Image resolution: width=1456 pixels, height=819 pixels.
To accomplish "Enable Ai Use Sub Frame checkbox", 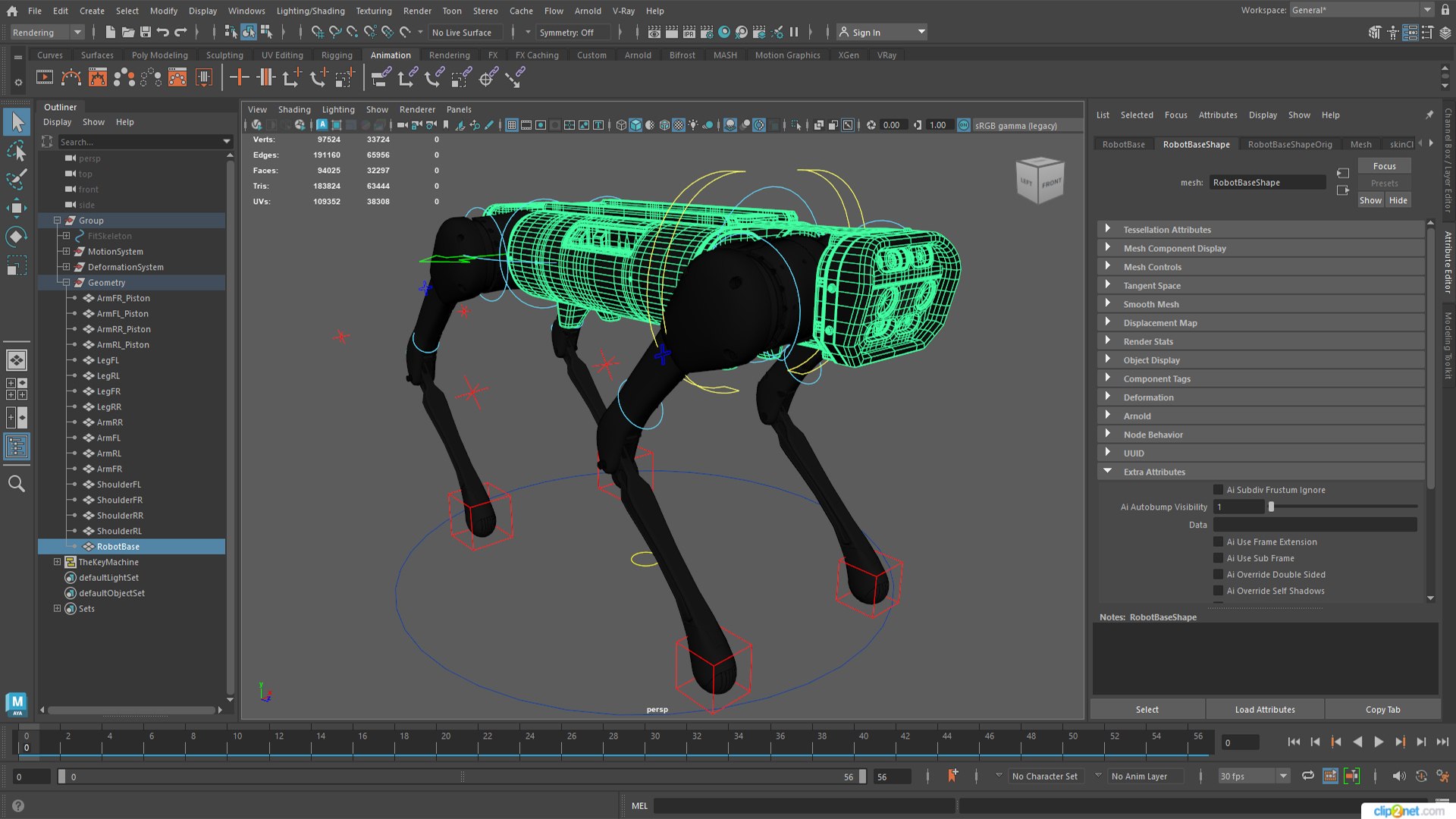I will (1218, 558).
